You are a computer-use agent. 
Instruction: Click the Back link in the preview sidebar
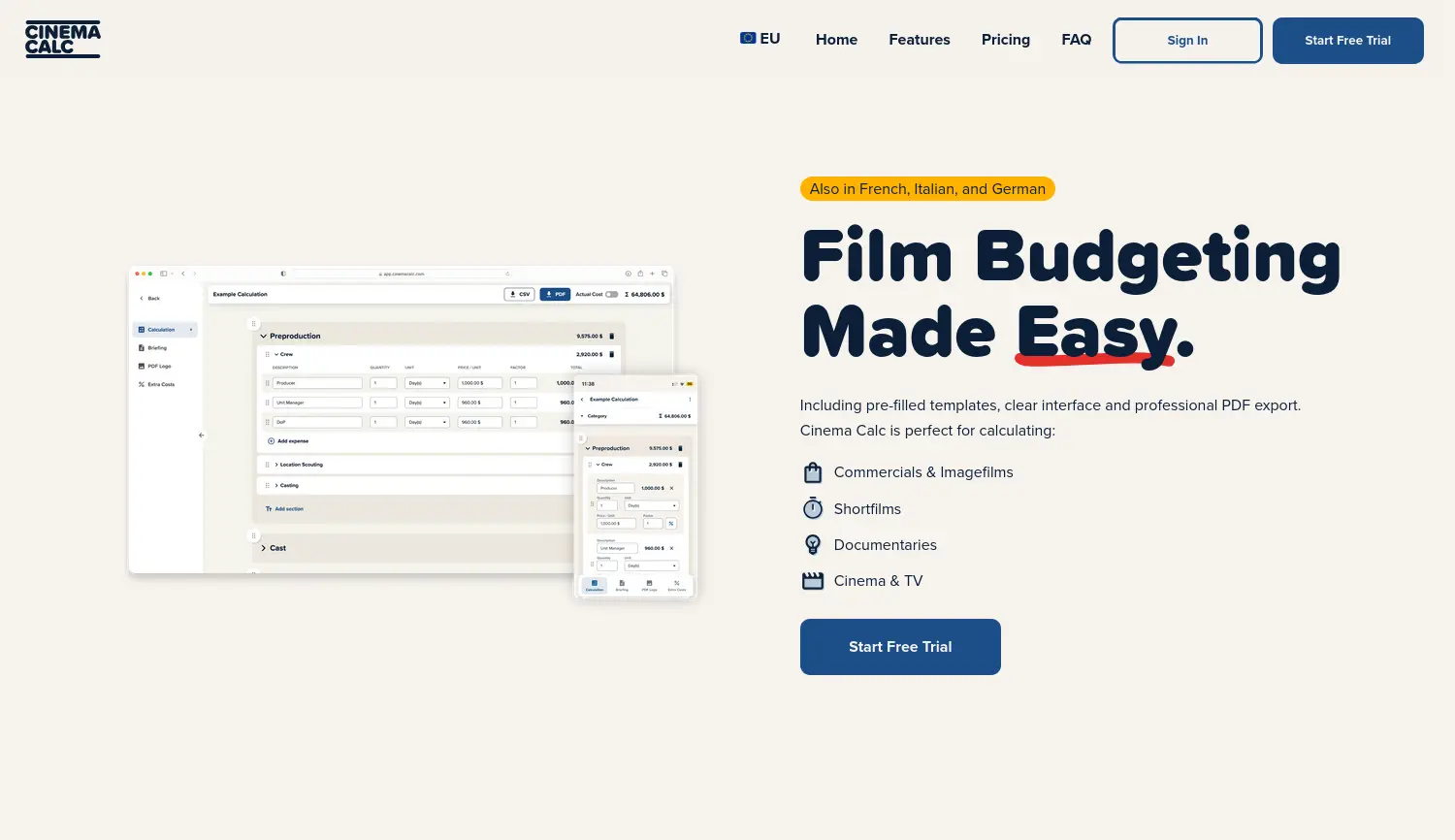pyautogui.click(x=149, y=298)
